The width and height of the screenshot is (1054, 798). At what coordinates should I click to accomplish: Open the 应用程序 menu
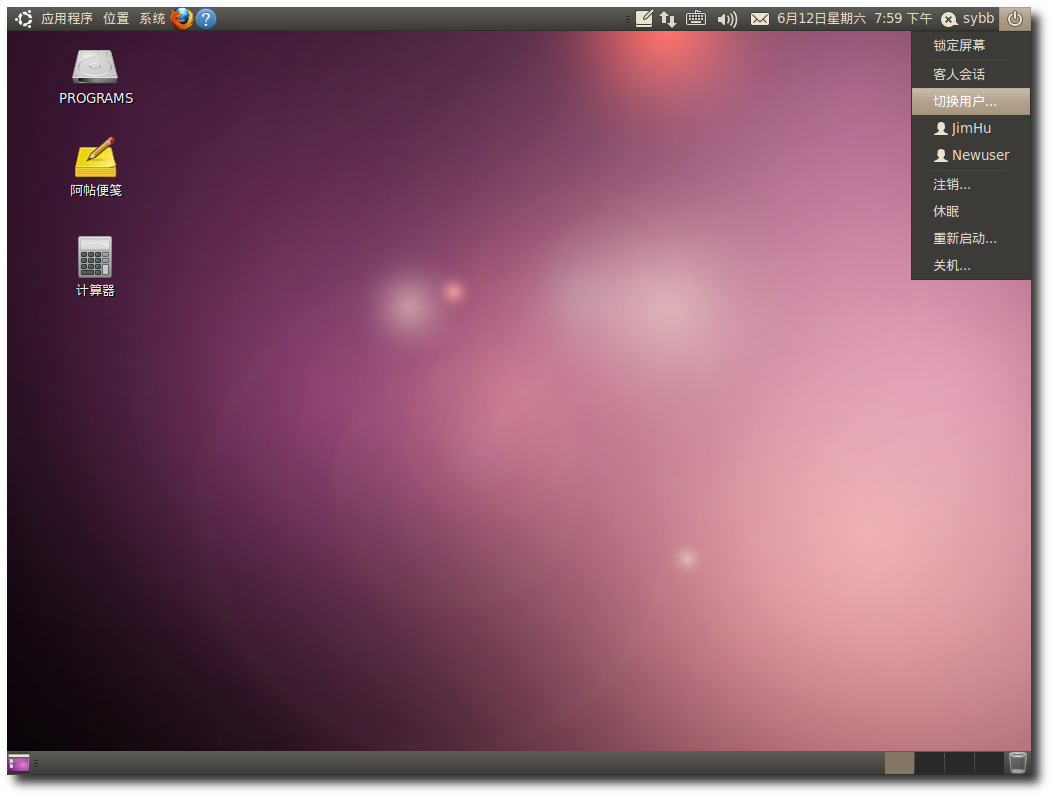coord(67,19)
